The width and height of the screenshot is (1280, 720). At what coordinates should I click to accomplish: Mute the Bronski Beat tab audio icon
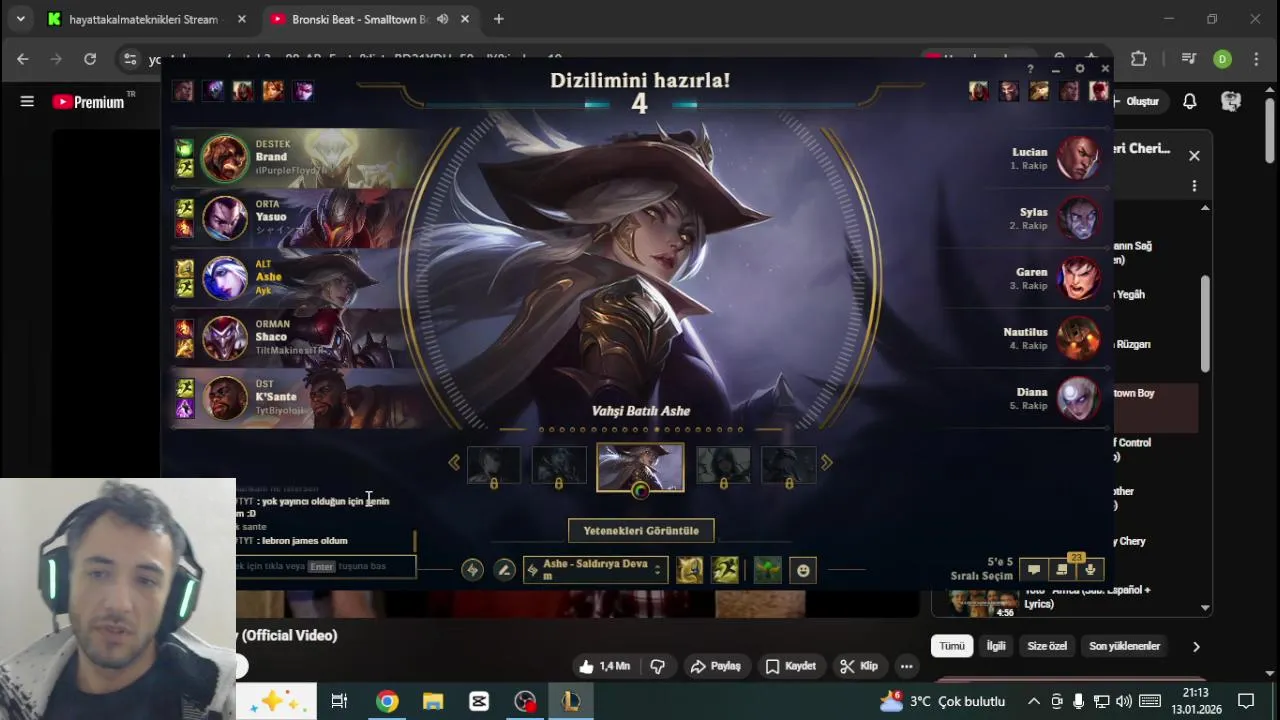[442, 19]
